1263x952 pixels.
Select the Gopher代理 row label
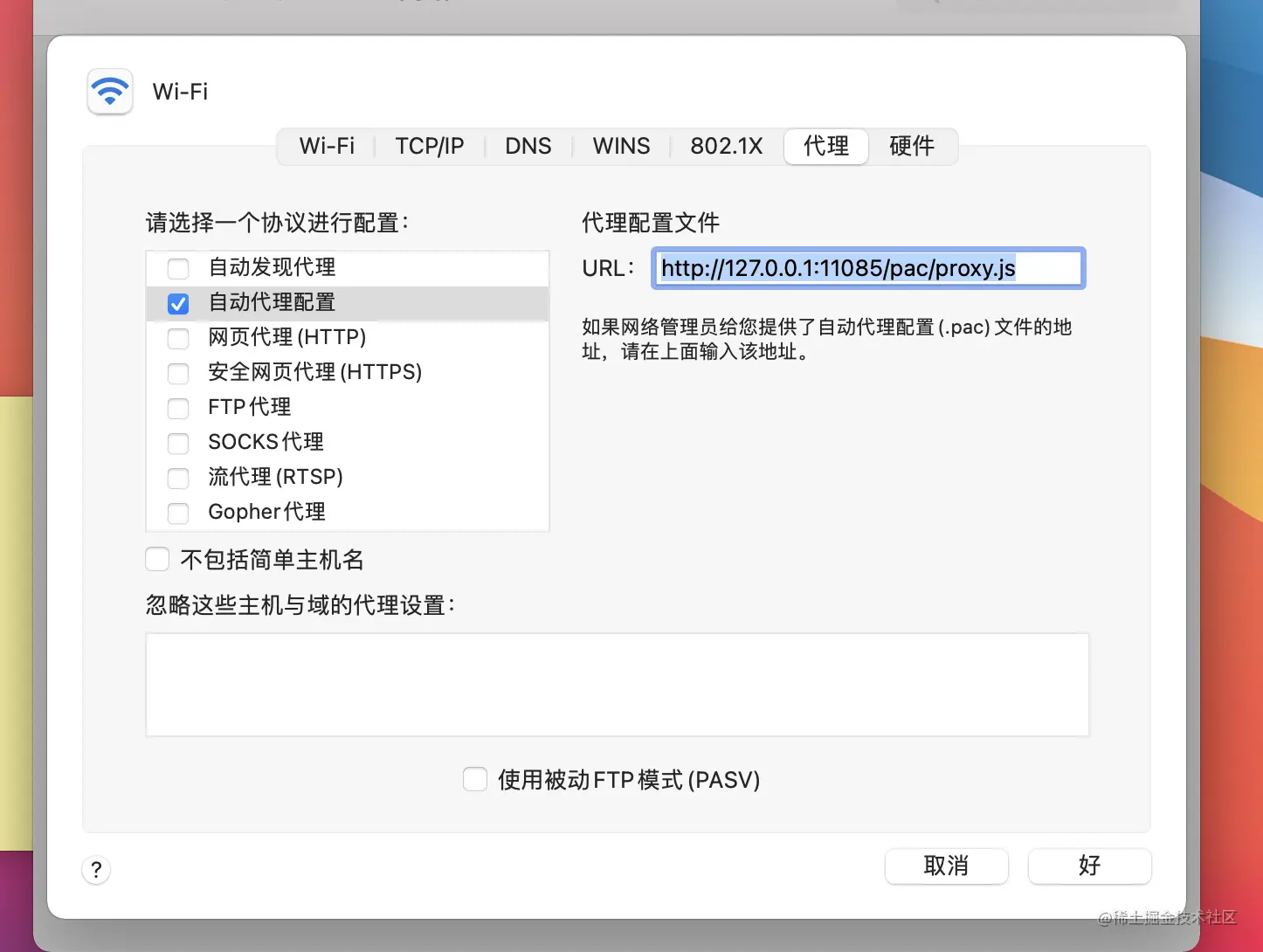click(x=266, y=512)
